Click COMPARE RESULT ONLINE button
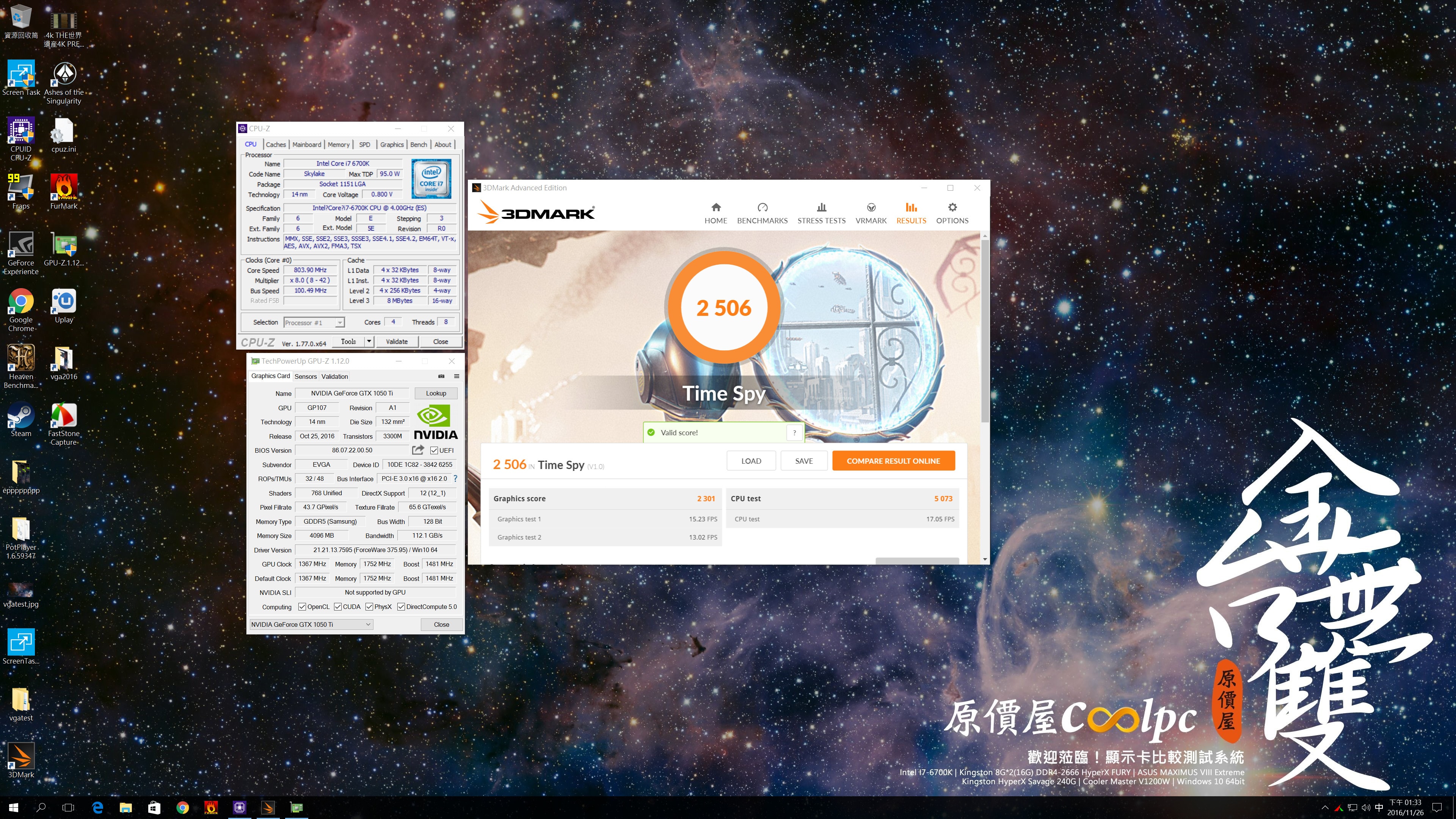Image resolution: width=1456 pixels, height=819 pixels. 893,461
